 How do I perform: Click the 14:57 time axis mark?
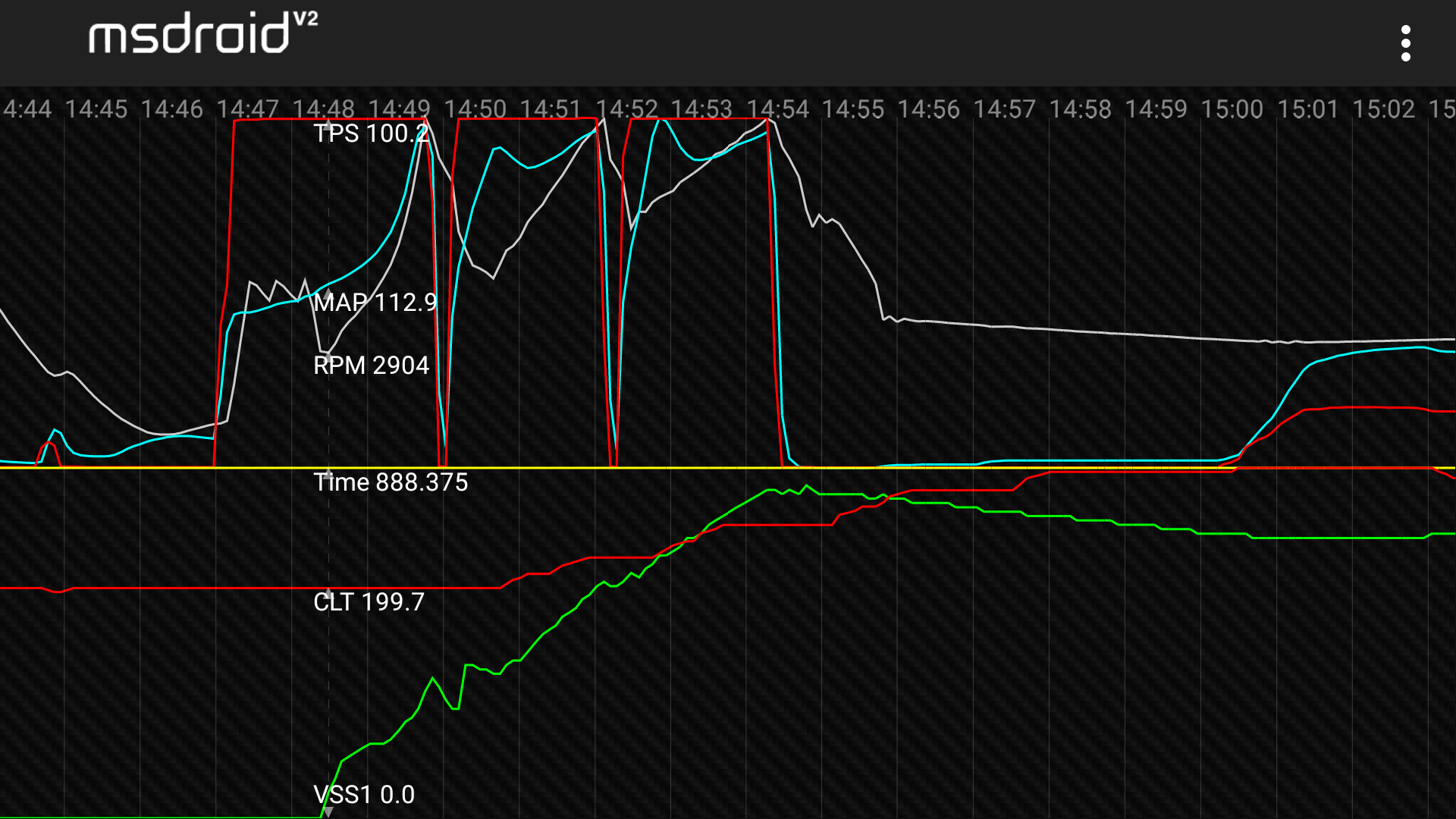pos(1005,109)
